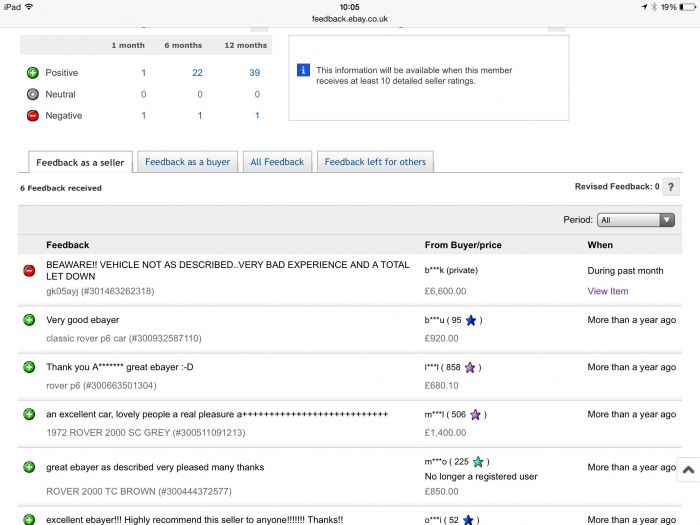The image size is (700, 525).
Task: Click green plus icon beside Thank you A*******
Action: pyautogui.click(x=29, y=367)
